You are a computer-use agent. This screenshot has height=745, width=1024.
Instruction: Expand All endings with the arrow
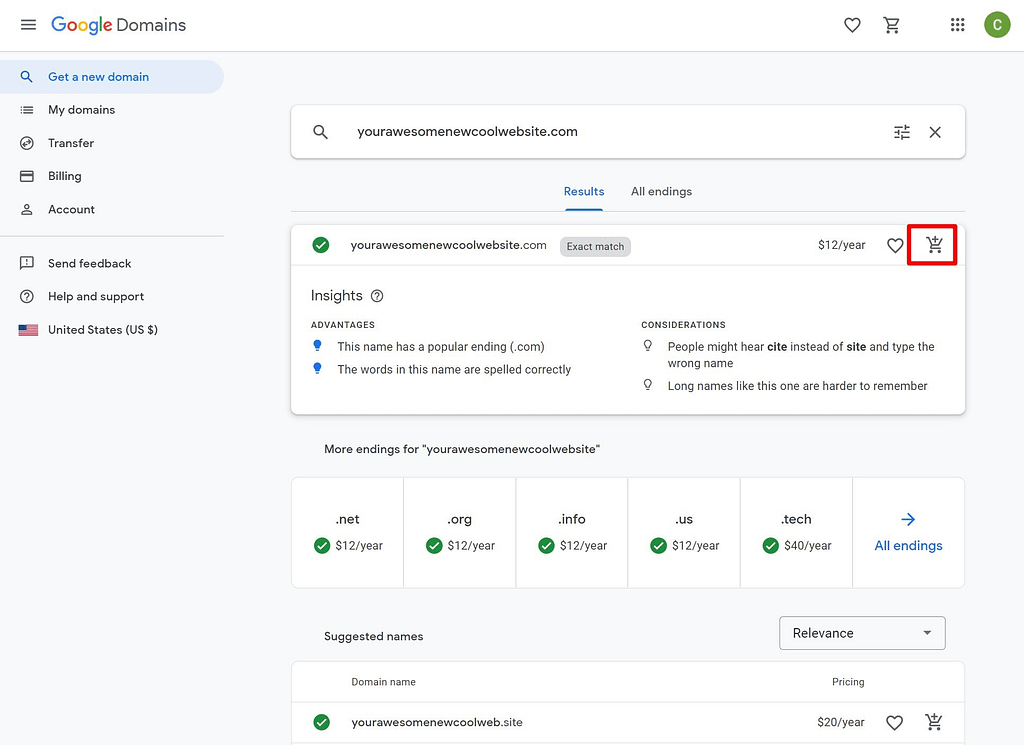(908, 519)
